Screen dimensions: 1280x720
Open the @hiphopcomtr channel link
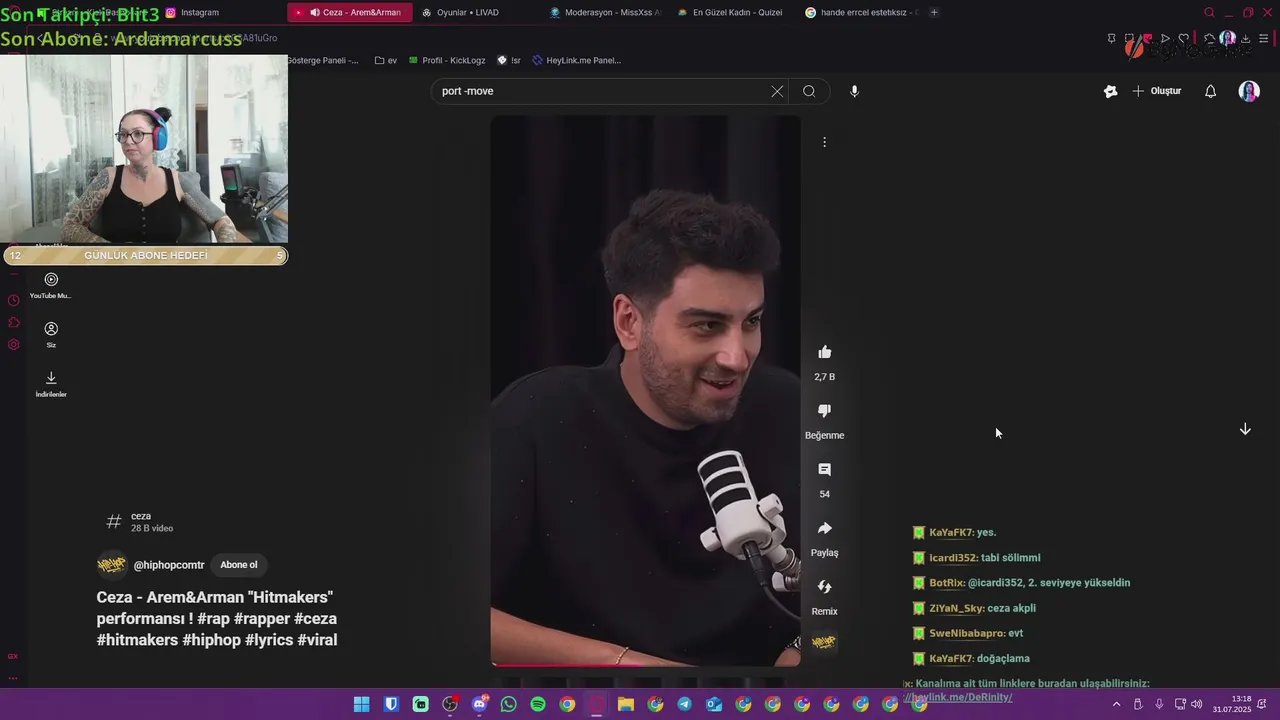[x=169, y=565]
